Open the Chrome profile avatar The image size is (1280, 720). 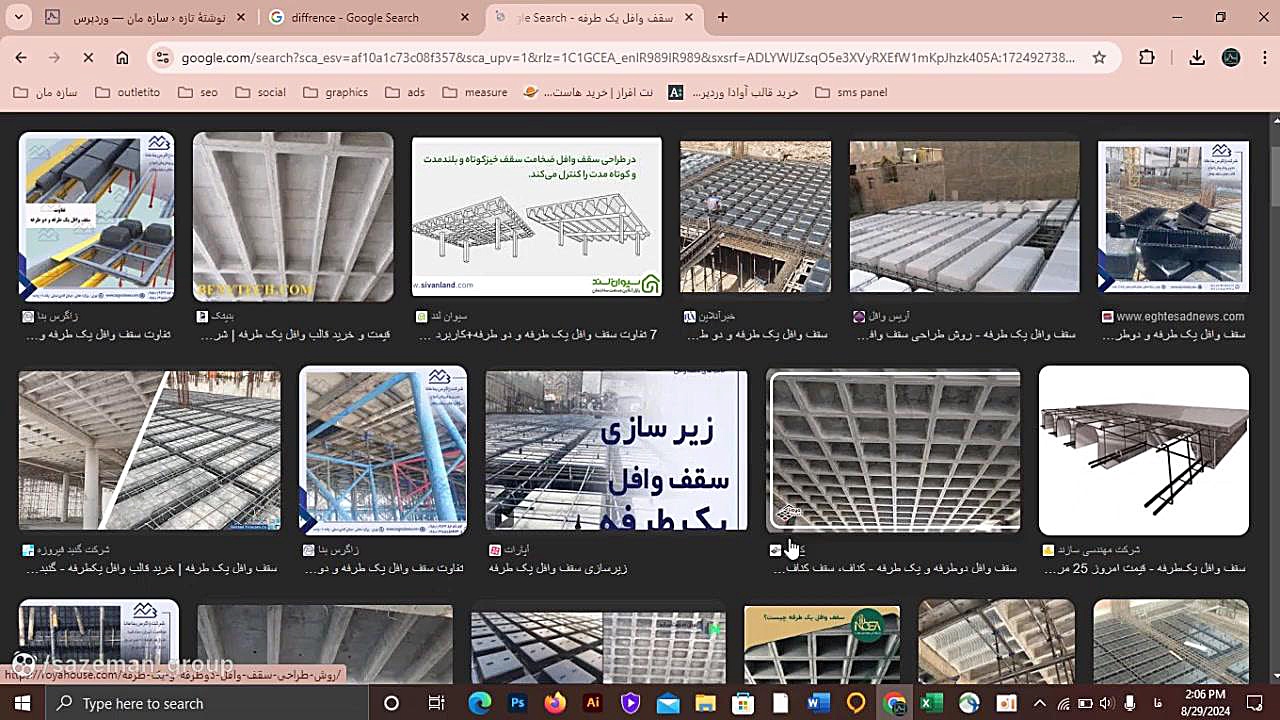(1231, 57)
